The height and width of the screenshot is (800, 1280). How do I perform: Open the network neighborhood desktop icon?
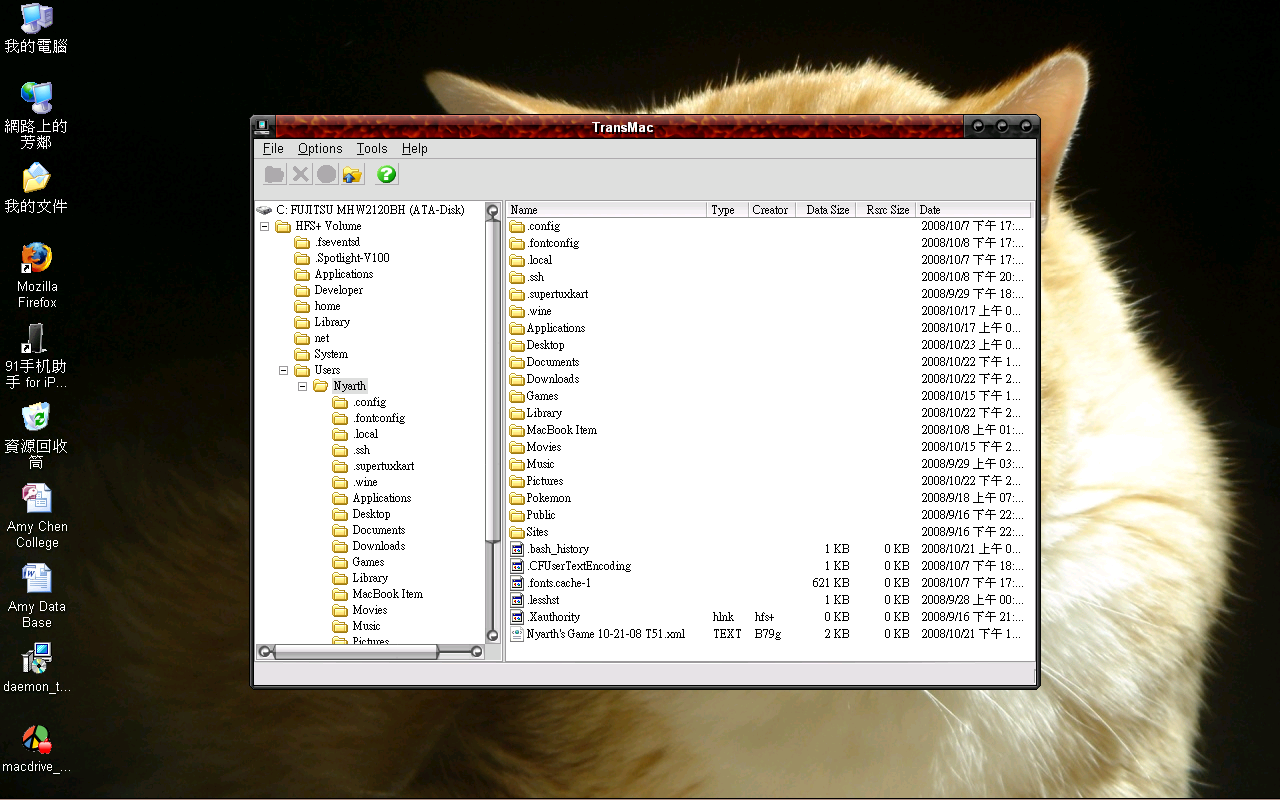(36, 98)
